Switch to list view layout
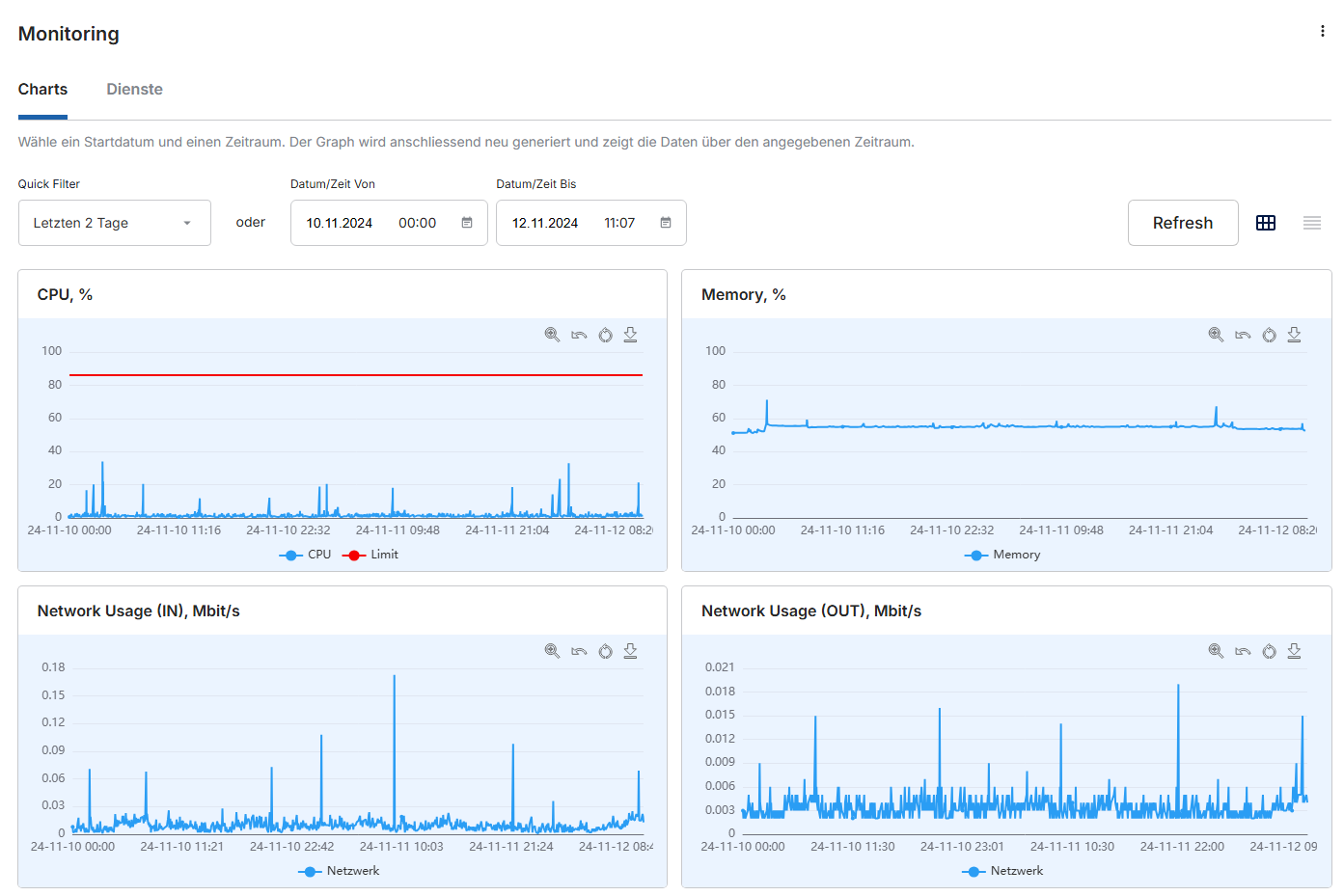This screenshot has width=1344, height=896. pos(1312,223)
